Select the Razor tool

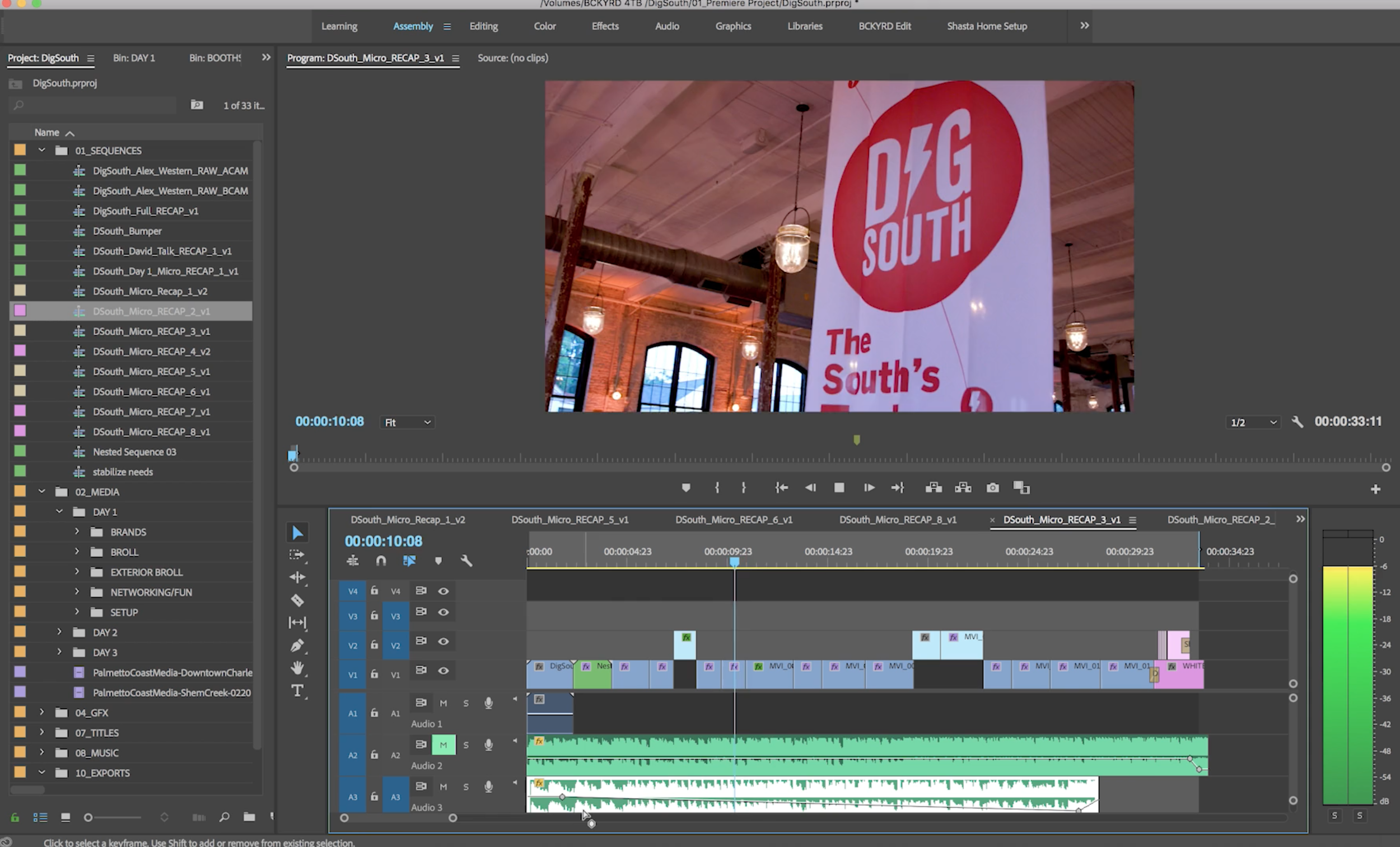click(x=297, y=601)
